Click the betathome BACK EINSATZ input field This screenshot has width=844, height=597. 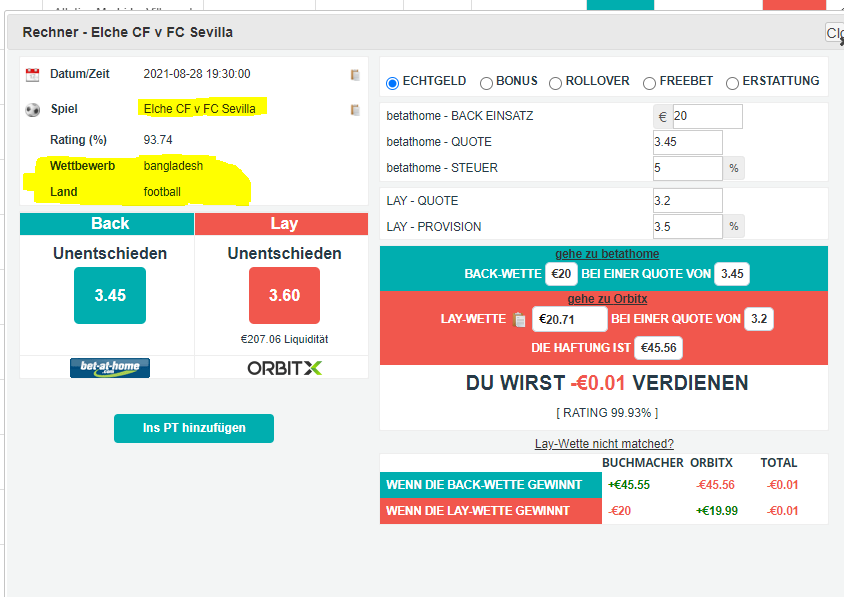coord(707,116)
